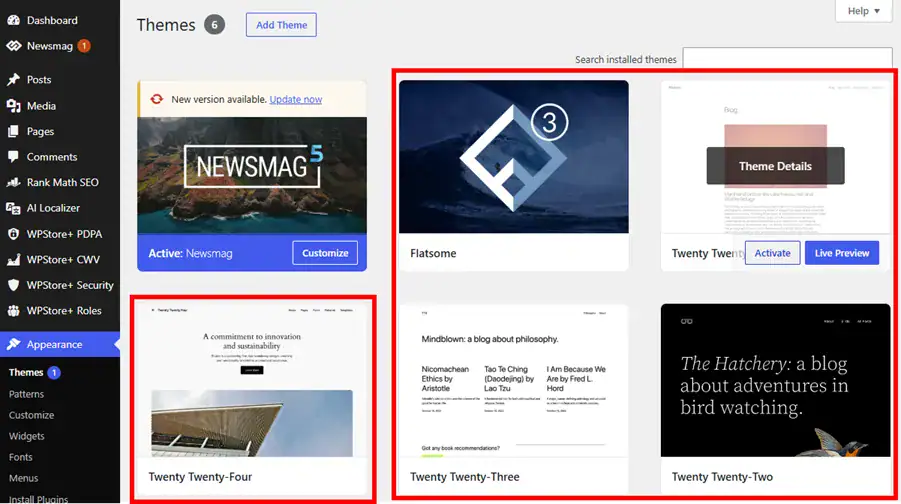901x504 pixels.
Task: Click the Pages icon in the sidebar
Action: click(x=13, y=132)
